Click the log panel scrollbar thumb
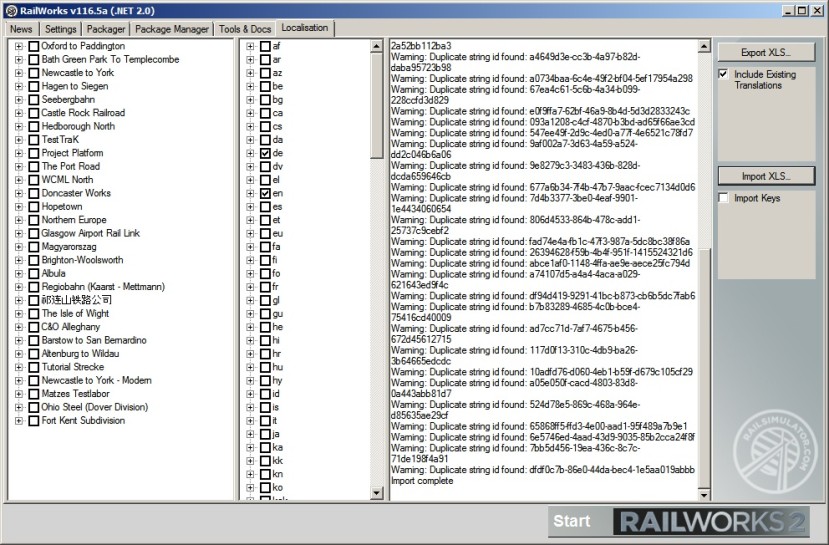Screen dimensions: 829x545 click(704, 368)
